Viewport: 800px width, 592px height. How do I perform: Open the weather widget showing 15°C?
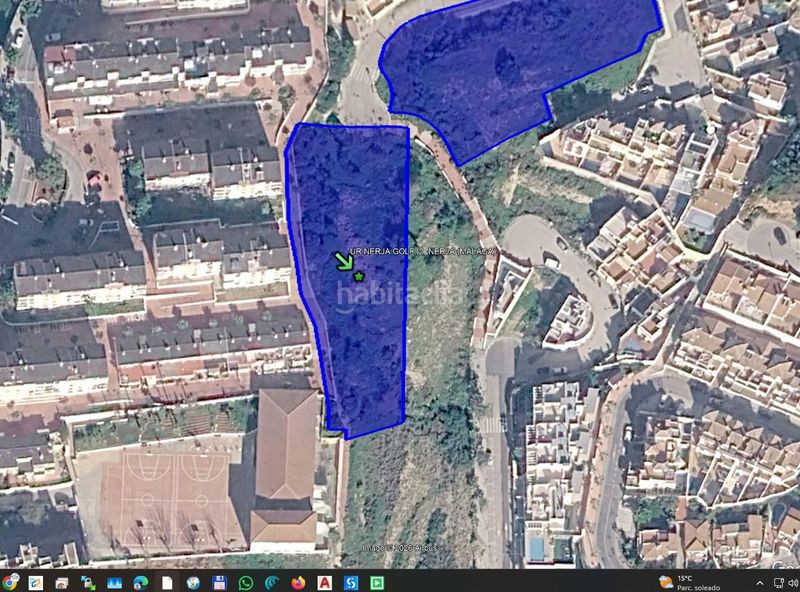click(x=689, y=582)
